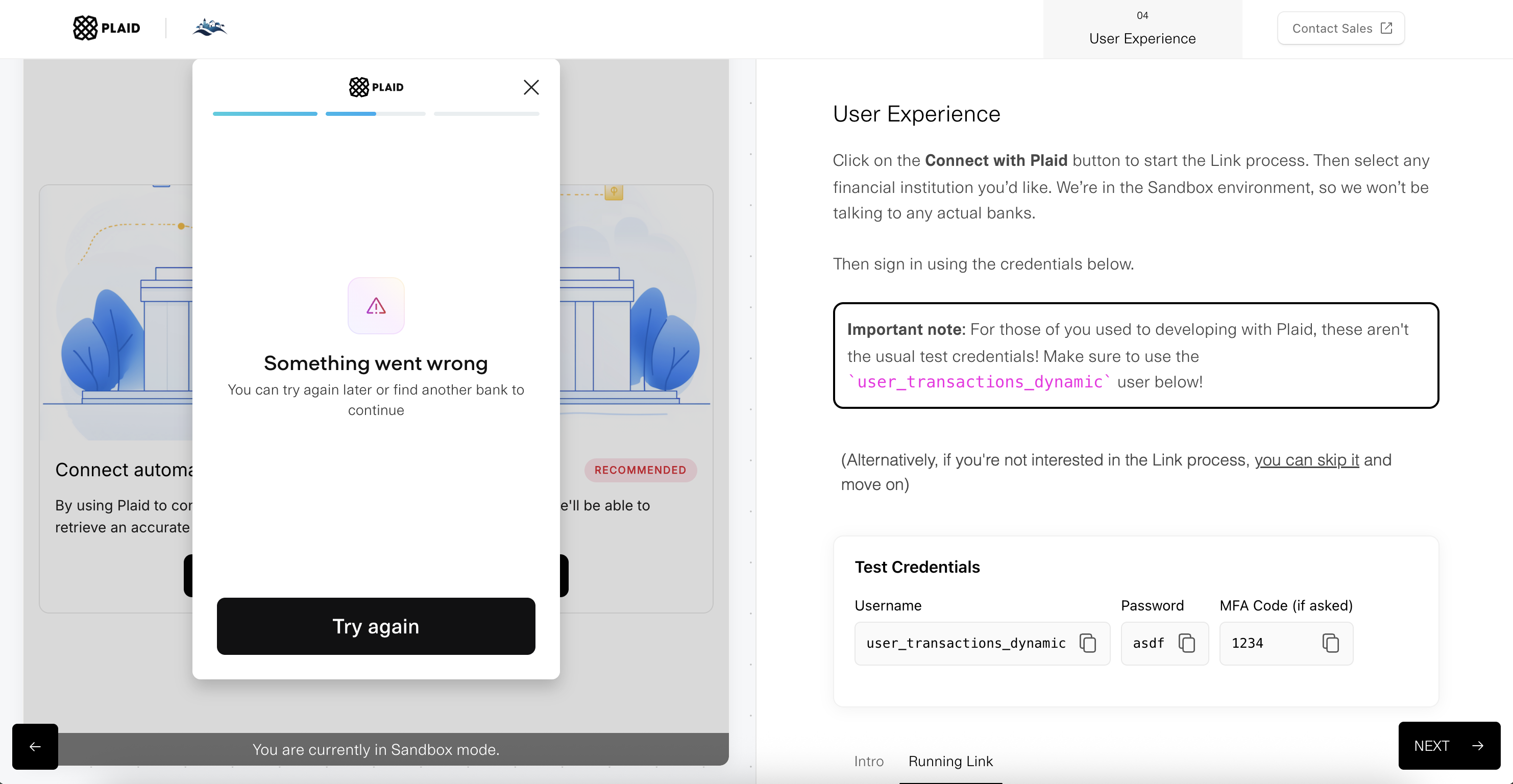This screenshot has height=784, width=1513.
Task: Select the 04 User Experience step
Action: [x=1142, y=29]
